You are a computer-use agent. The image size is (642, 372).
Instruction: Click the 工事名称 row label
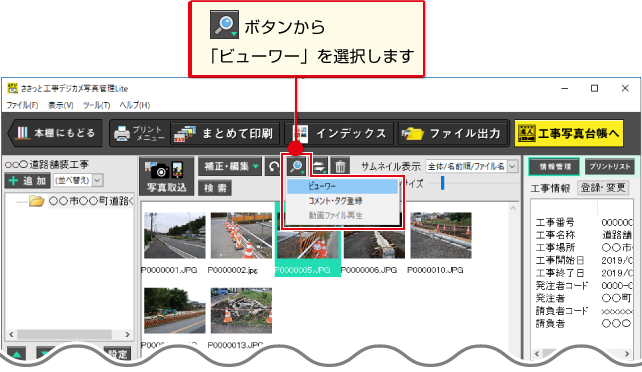tap(555, 235)
